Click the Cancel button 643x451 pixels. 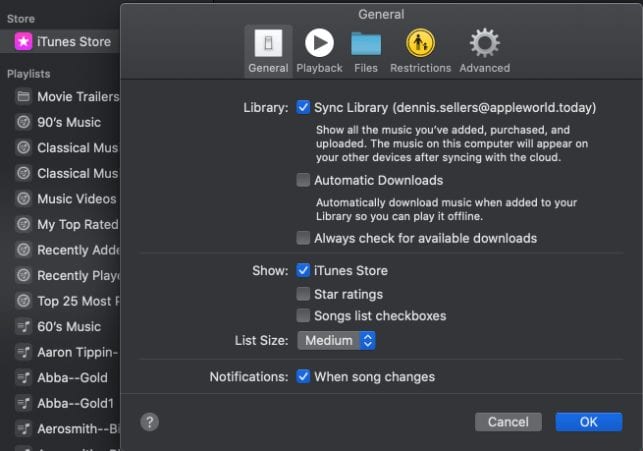[x=508, y=422]
